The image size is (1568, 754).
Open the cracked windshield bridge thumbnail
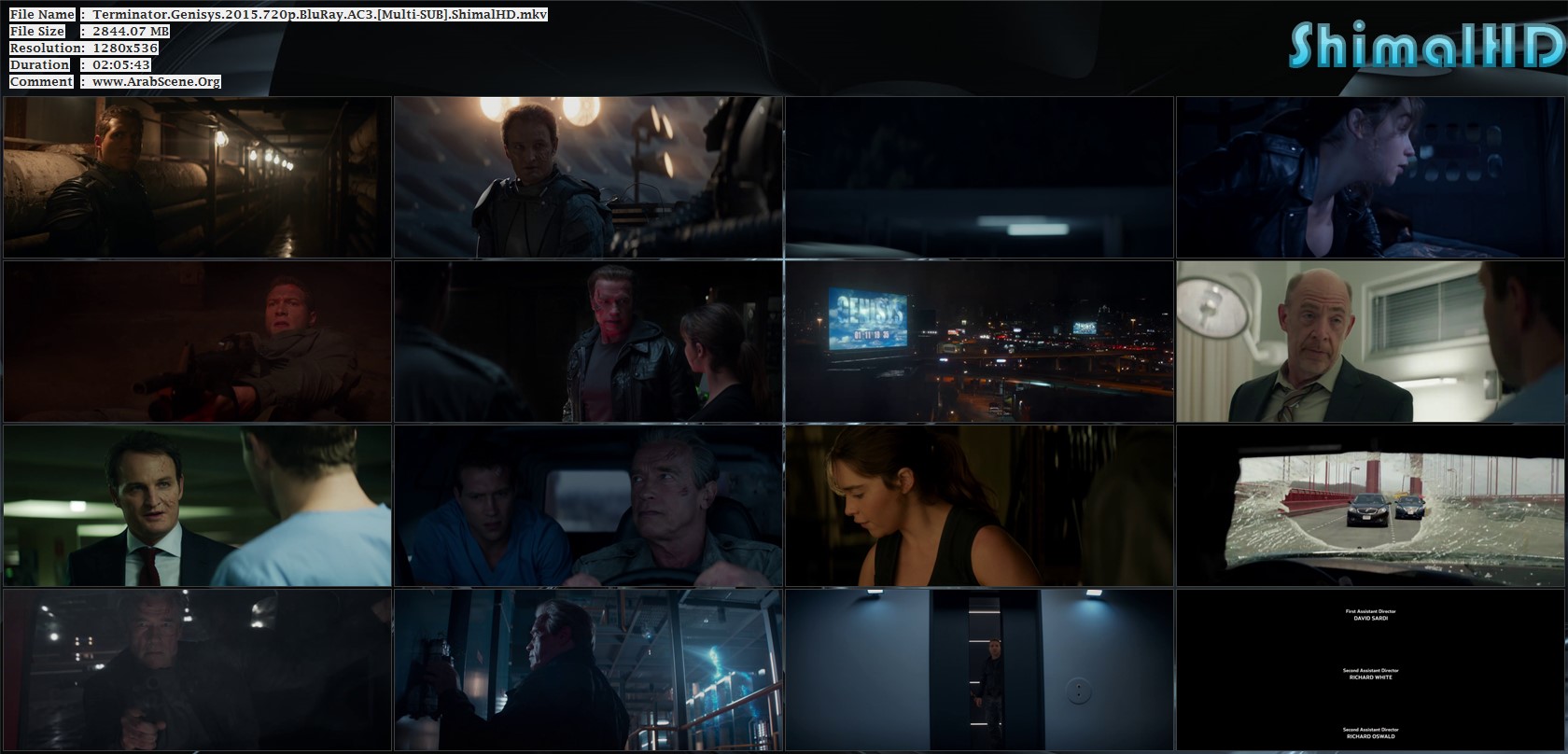(x=1369, y=506)
